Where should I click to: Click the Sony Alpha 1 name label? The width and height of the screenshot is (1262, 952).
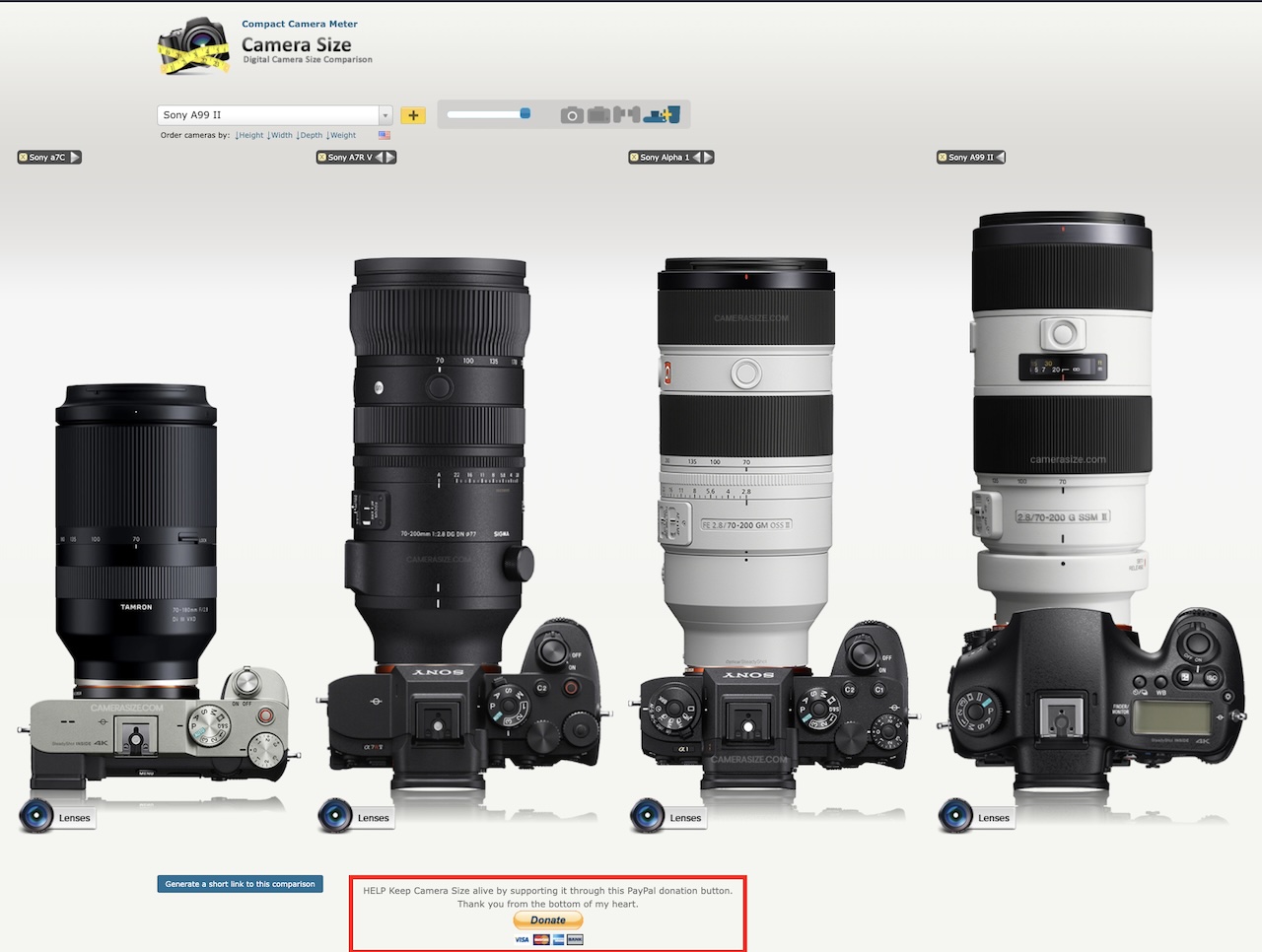point(665,157)
